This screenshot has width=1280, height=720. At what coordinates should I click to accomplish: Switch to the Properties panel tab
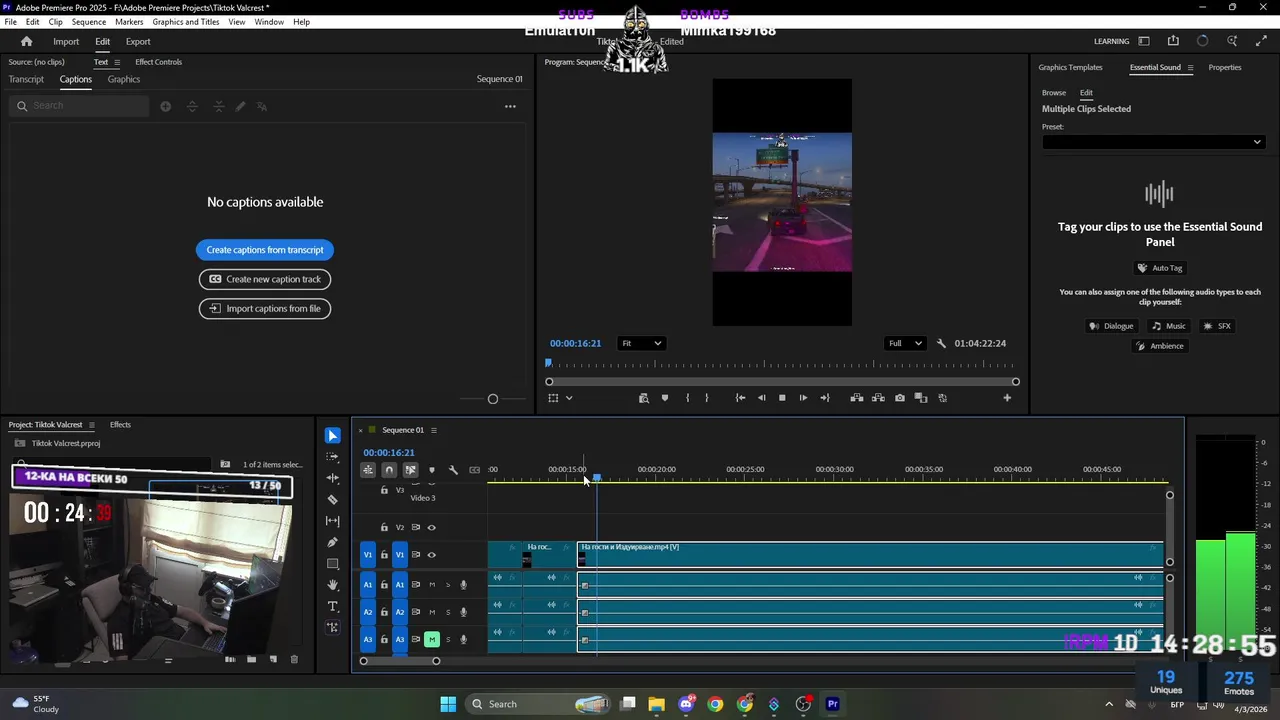coord(1225,68)
